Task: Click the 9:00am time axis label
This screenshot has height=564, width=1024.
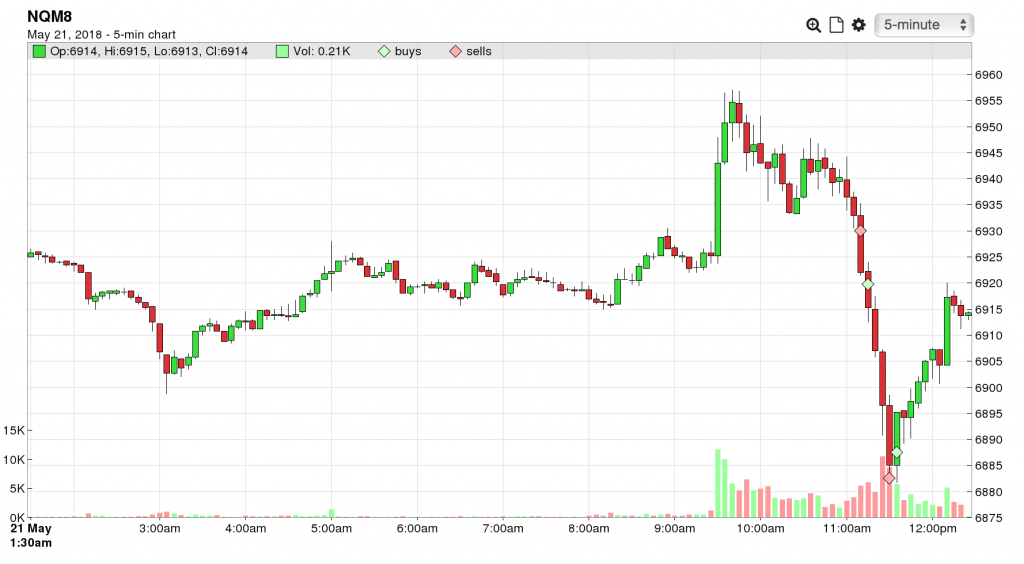Action: click(x=675, y=529)
